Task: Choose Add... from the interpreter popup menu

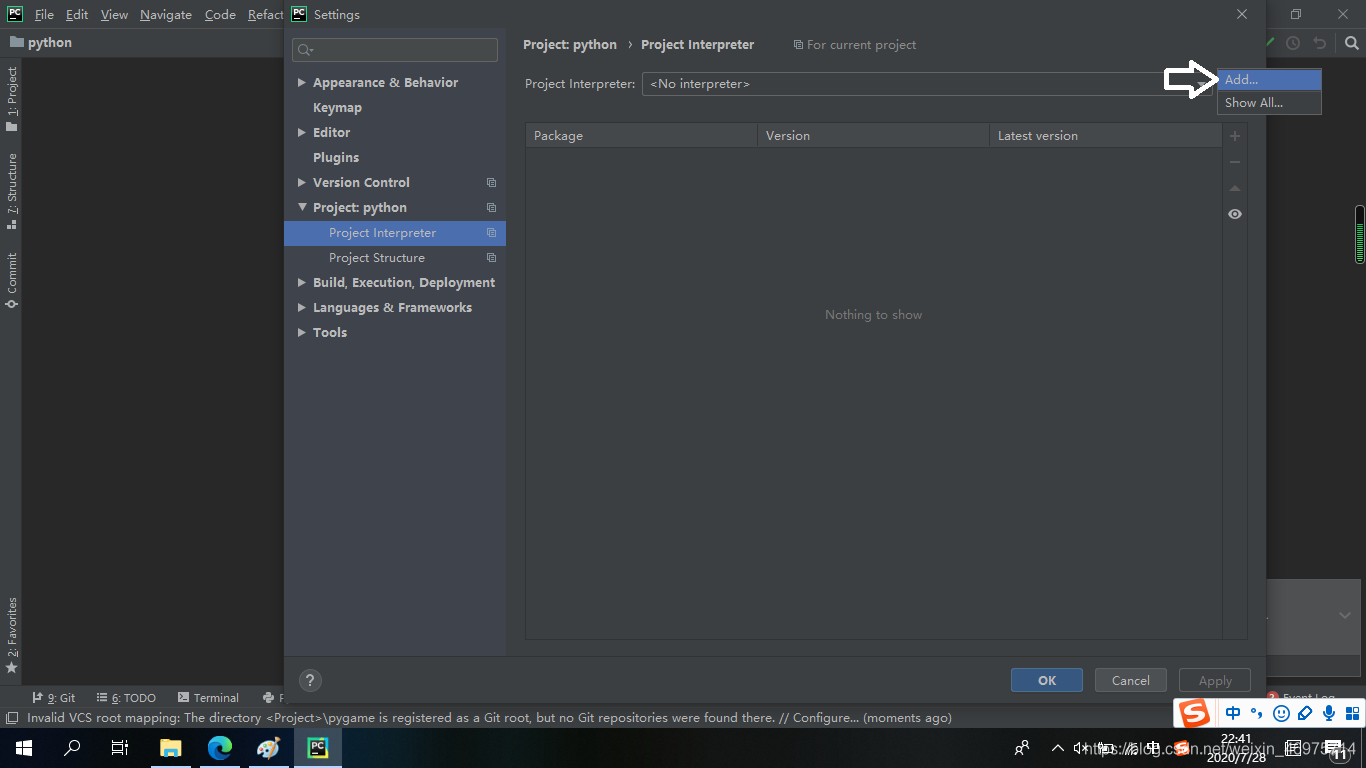Action: pos(1269,80)
